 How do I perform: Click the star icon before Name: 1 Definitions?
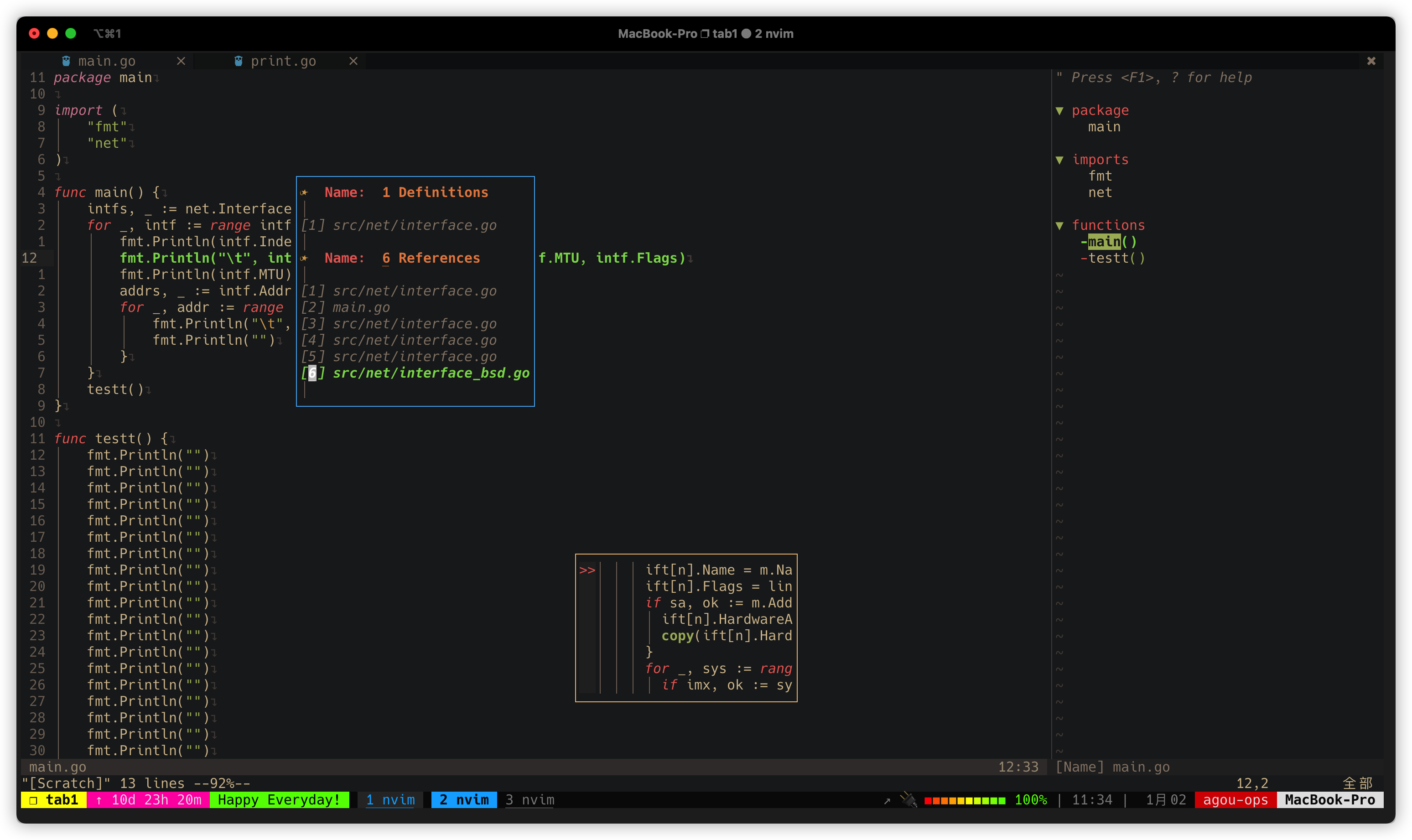(306, 192)
